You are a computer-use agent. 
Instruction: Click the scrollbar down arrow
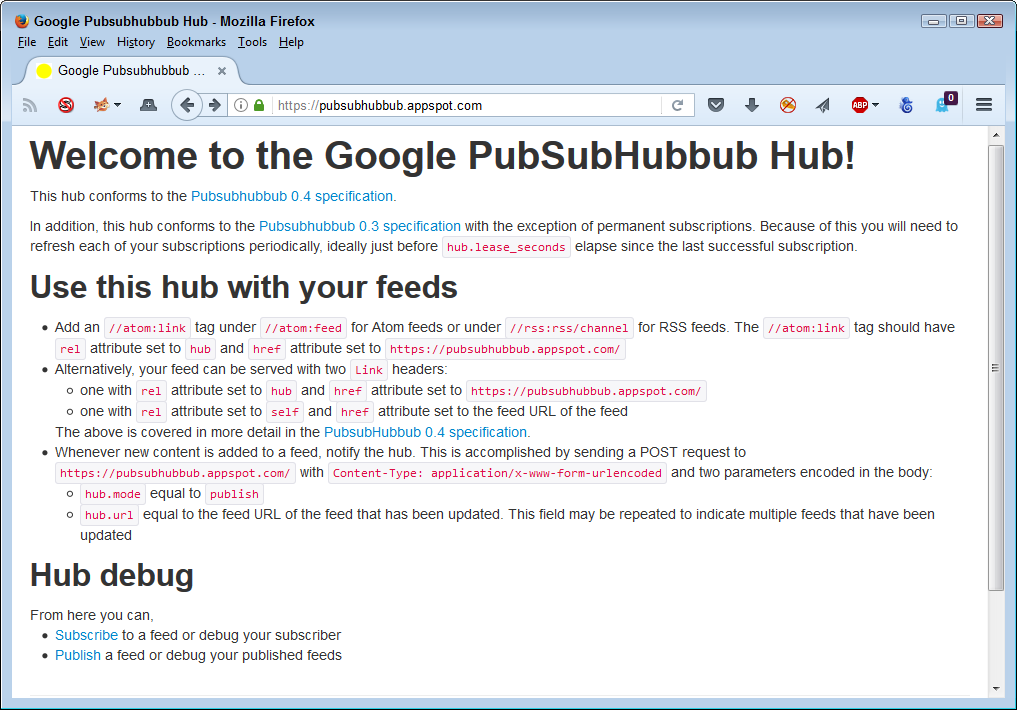996,689
